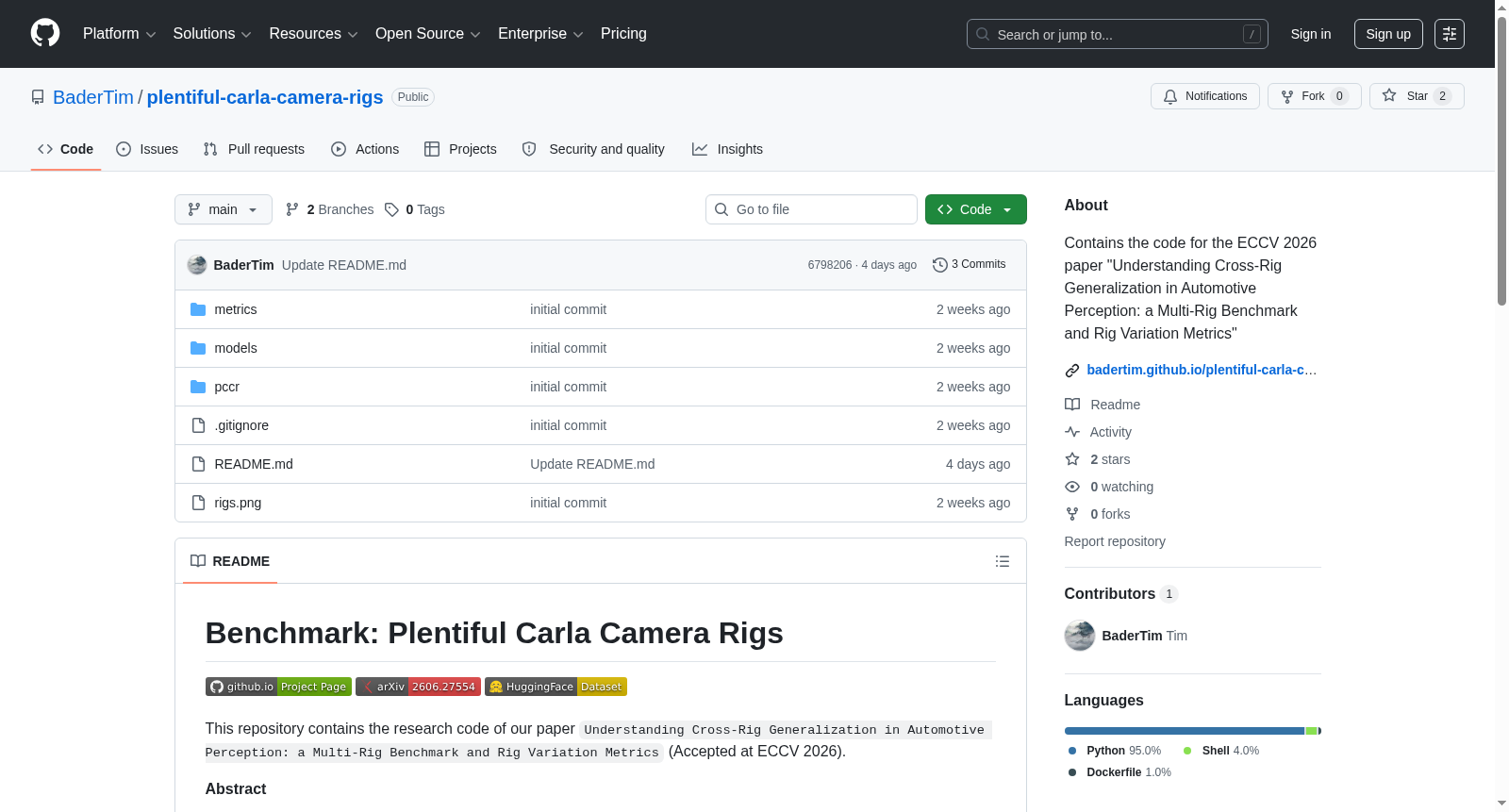Click the Readme book icon in About
Screen dimensions: 1509x812
coord(1072,405)
